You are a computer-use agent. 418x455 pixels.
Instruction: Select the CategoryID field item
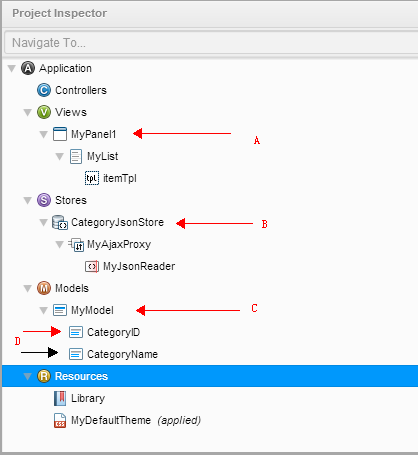104,332
